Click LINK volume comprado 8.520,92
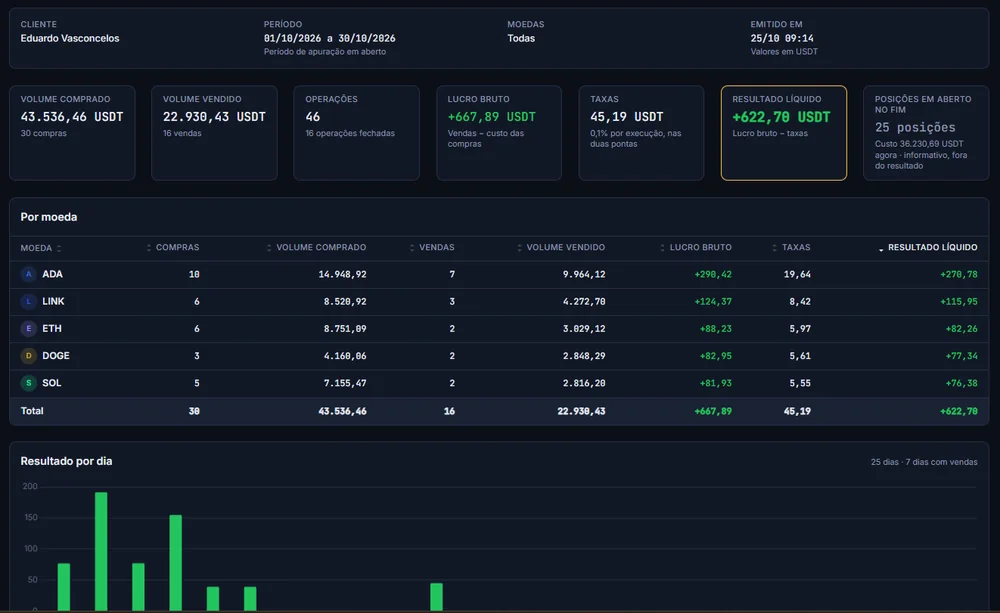The width and height of the screenshot is (1000, 613). 345,302
